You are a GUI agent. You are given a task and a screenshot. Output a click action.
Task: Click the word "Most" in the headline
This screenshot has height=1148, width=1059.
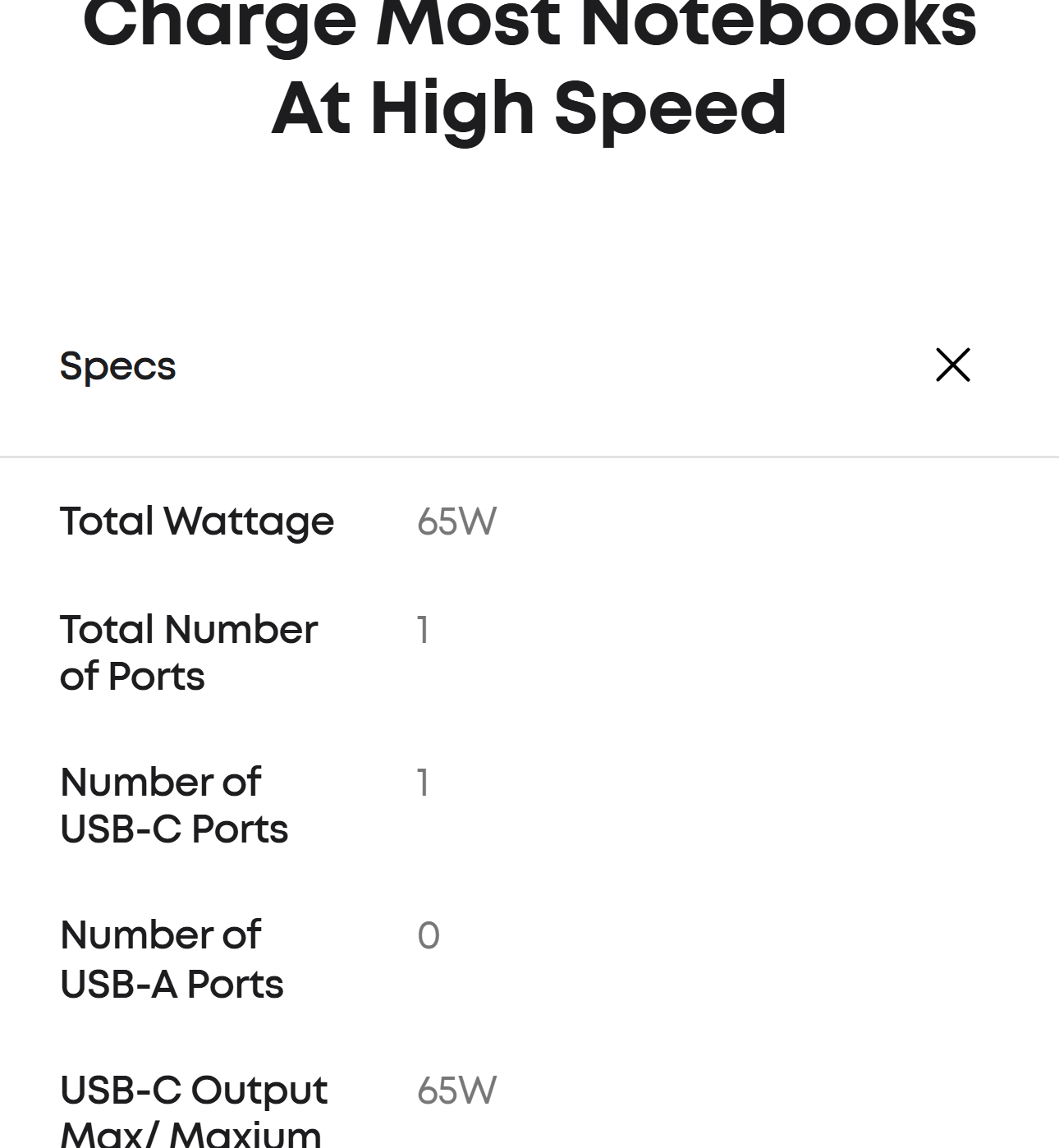point(469,25)
